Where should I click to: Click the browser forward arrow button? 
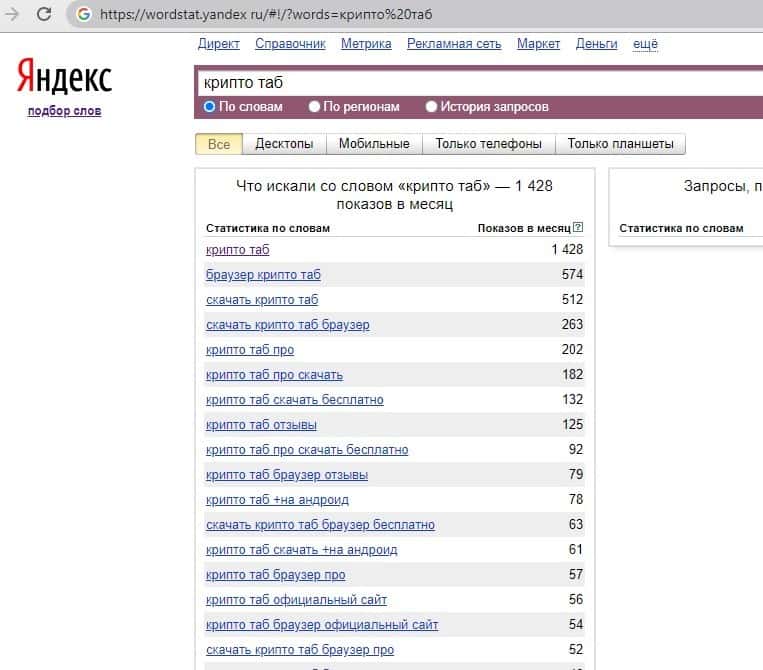(12, 15)
